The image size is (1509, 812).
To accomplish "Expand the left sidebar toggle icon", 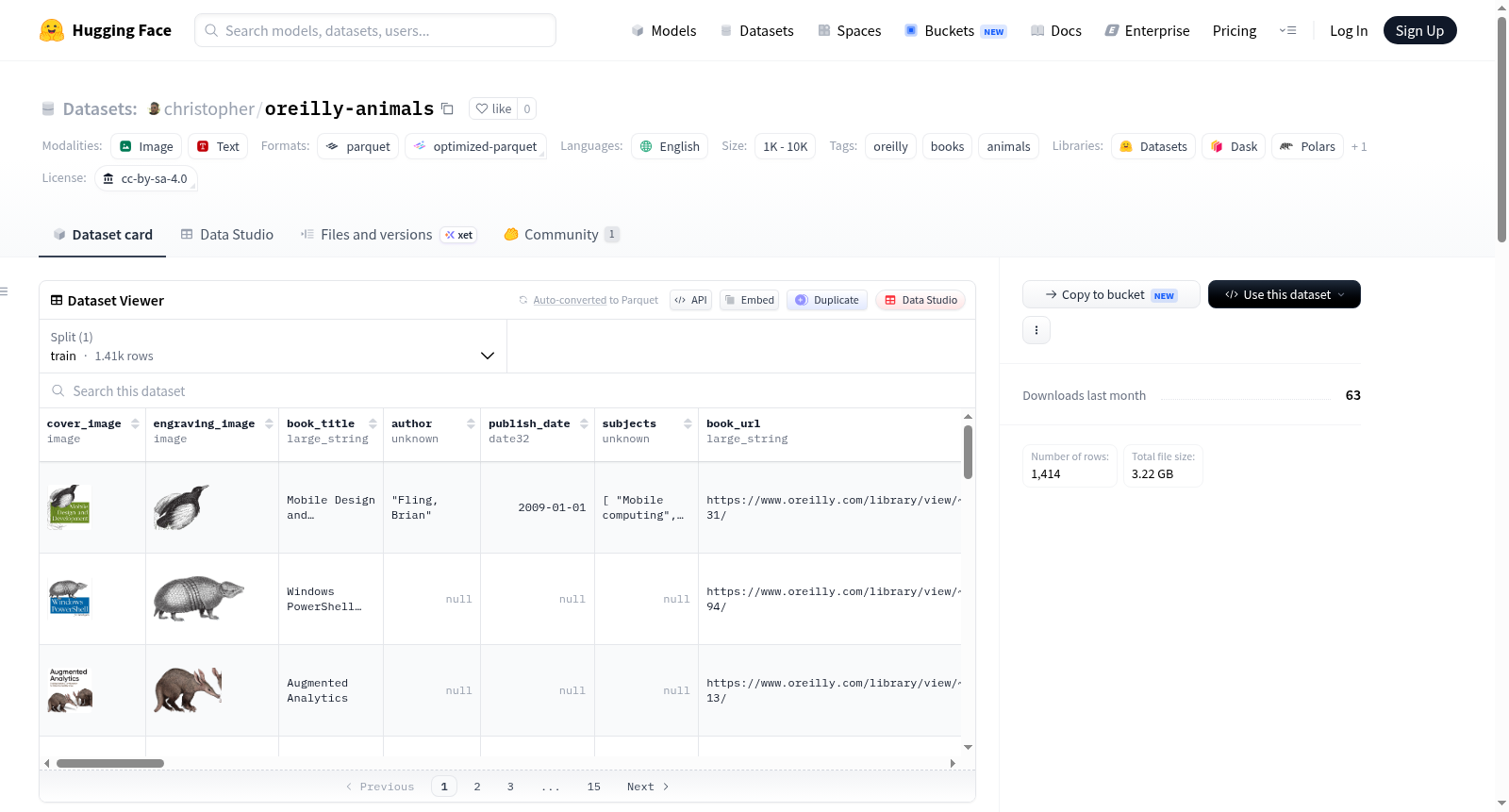I will pos(4,291).
